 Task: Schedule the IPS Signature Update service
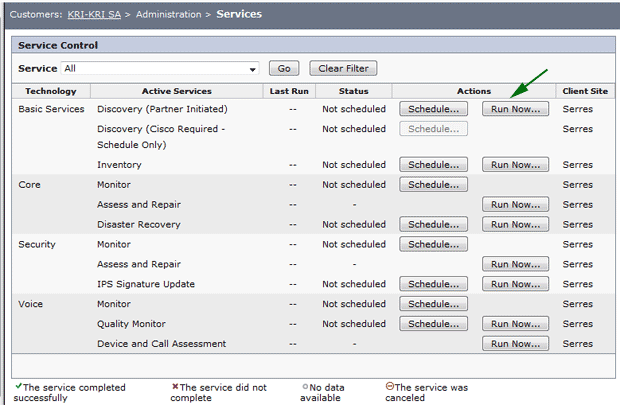click(433, 284)
